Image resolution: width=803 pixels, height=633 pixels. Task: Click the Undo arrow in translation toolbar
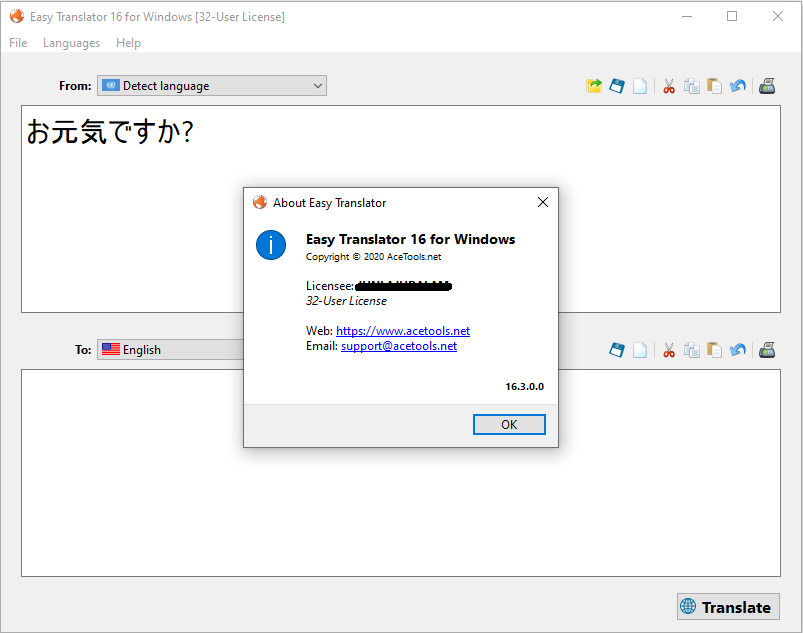(738, 350)
